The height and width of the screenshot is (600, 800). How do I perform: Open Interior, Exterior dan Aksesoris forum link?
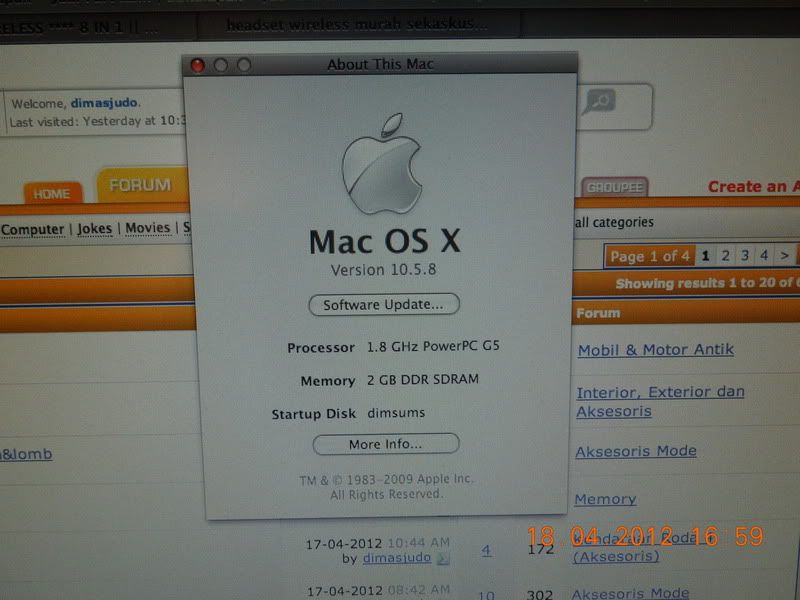(660, 402)
